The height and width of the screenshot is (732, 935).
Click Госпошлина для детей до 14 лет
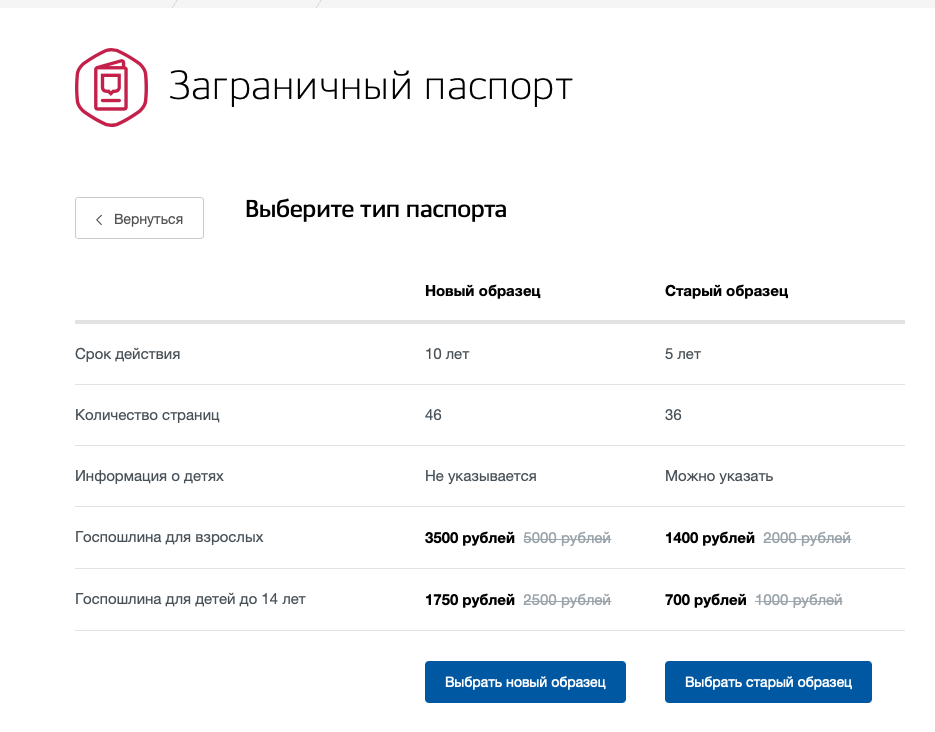click(x=190, y=599)
